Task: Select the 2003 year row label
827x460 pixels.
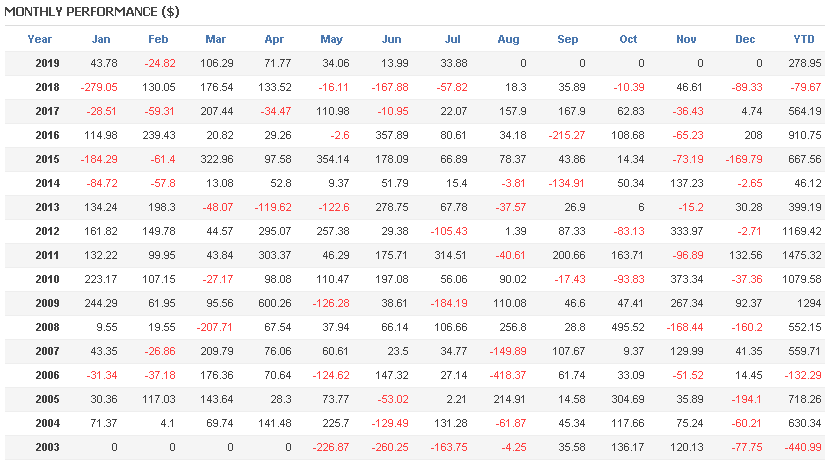Action: [x=47, y=447]
